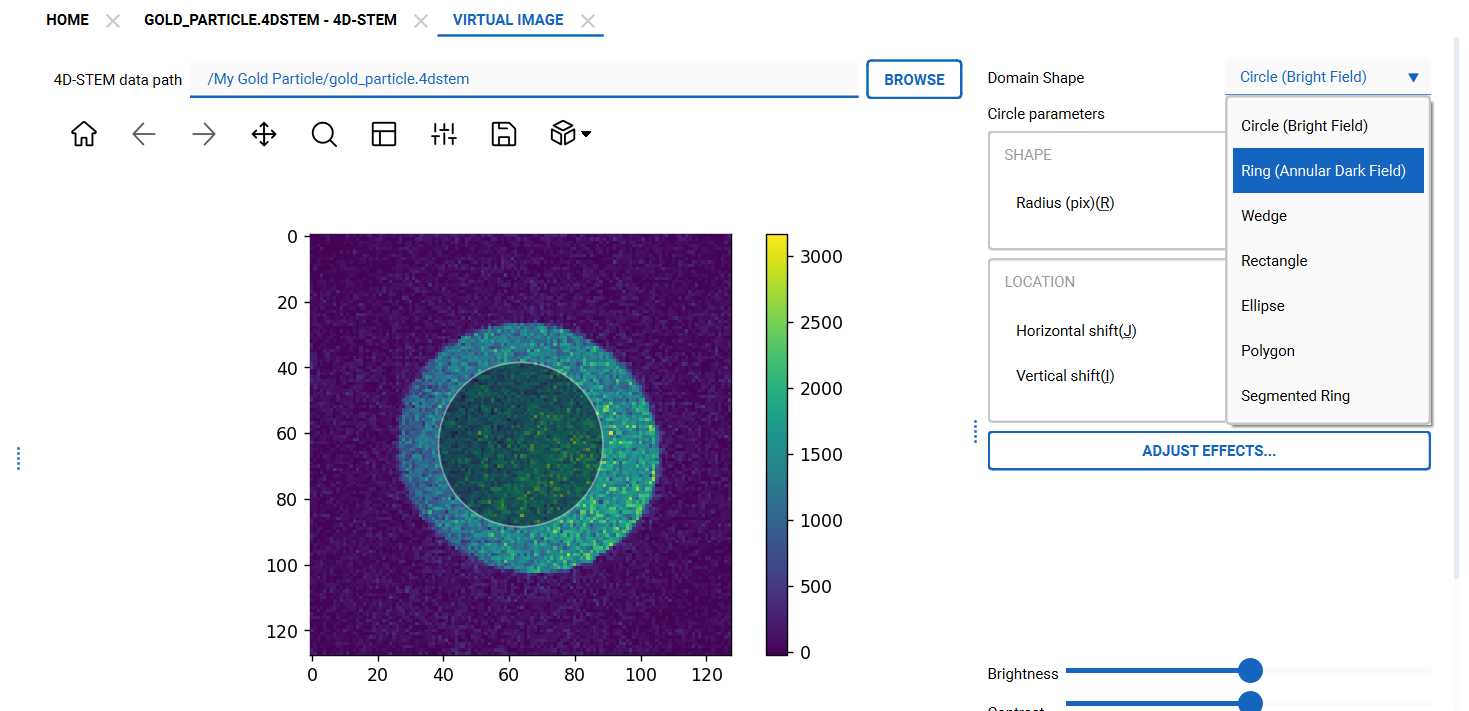The width and height of the screenshot is (1469, 711).
Task: Click the Radius (pix)(R) label
Action: tap(1065, 203)
